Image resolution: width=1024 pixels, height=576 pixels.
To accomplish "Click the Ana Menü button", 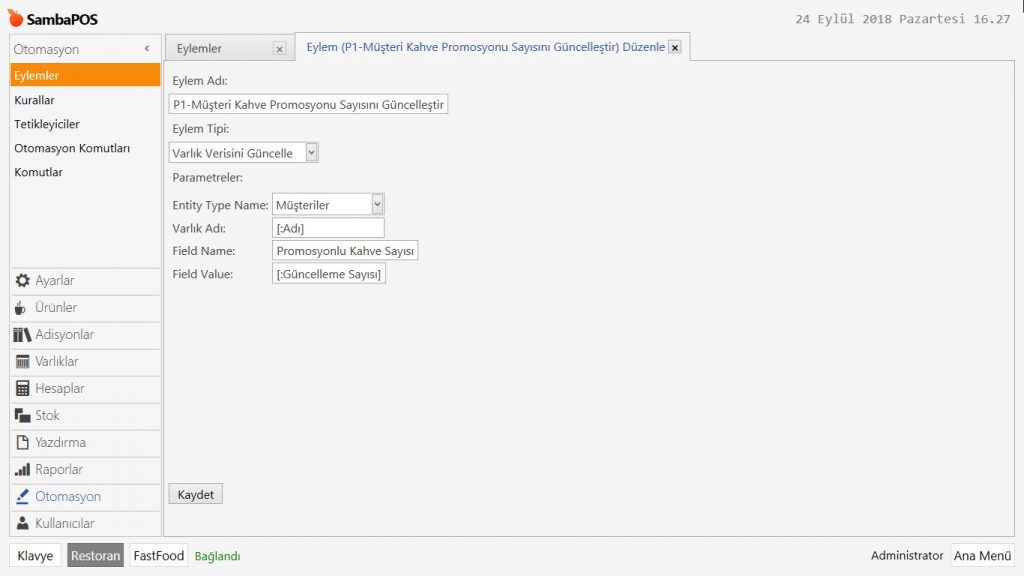I will [982, 556].
